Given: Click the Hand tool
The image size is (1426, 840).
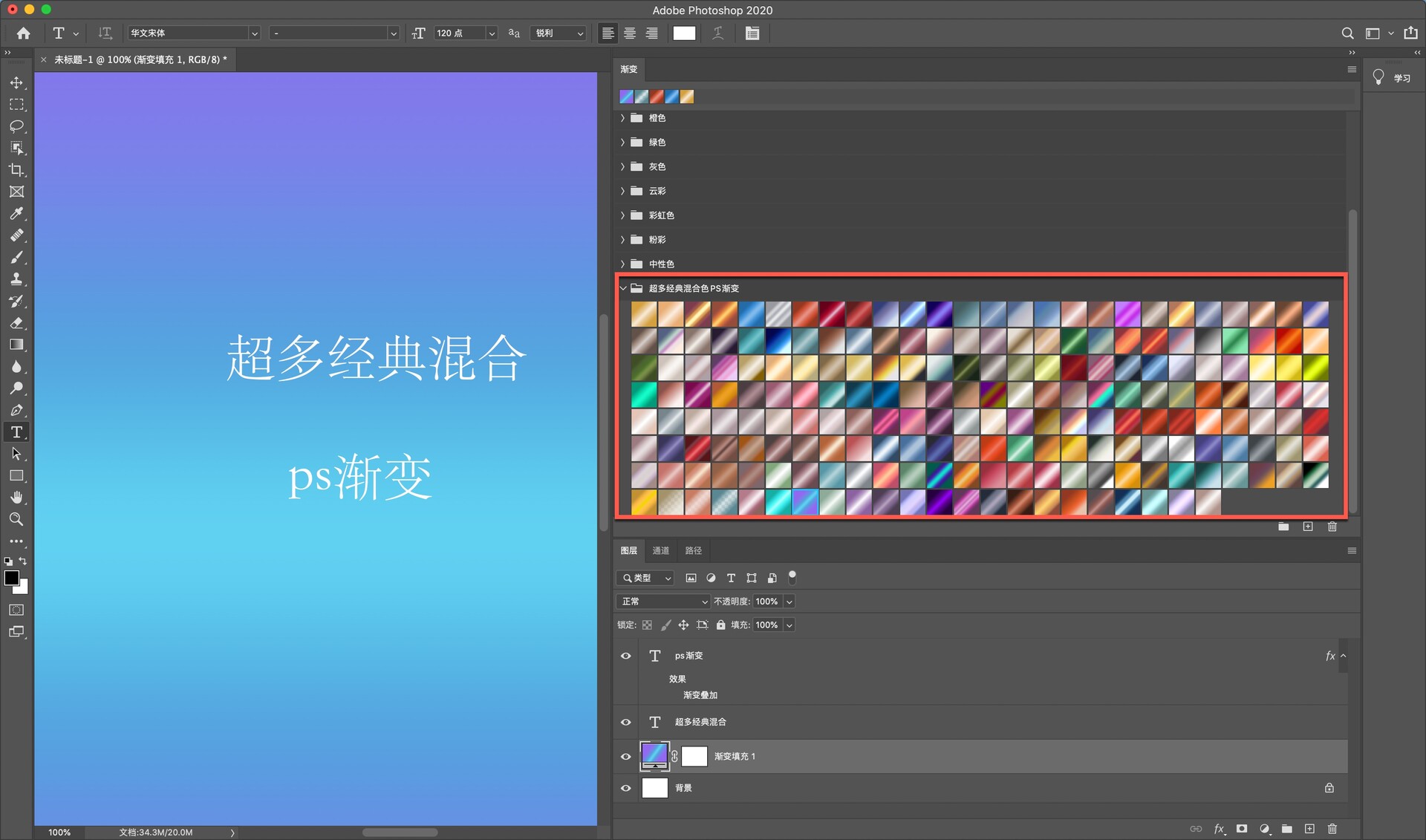Looking at the screenshot, I should click(16, 497).
